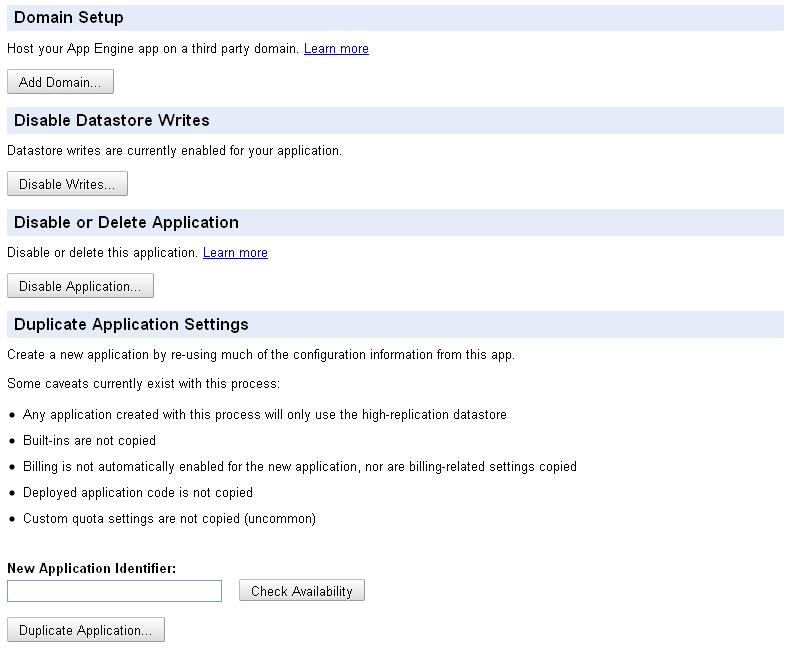789x654 pixels.
Task: Click the Disable Application button
Action: (x=80, y=286)
